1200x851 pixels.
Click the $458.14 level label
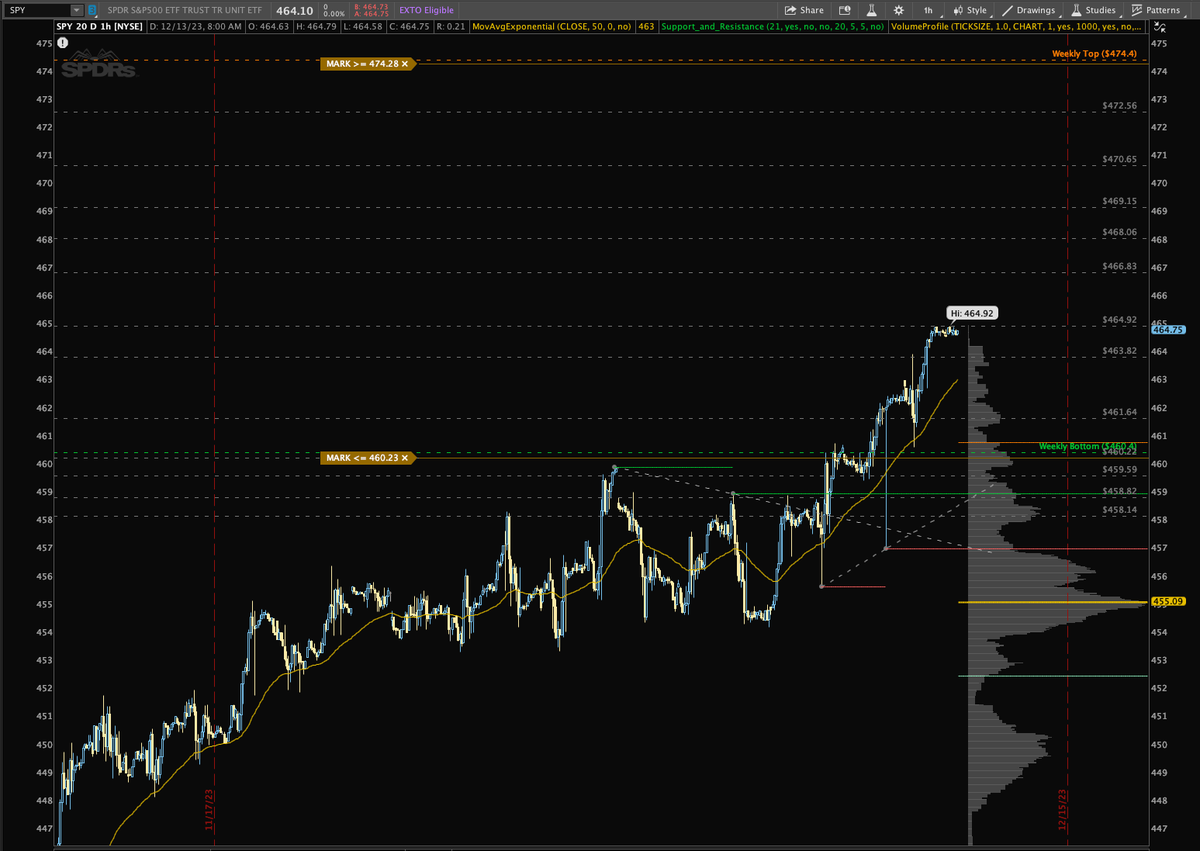[1120, 510]
